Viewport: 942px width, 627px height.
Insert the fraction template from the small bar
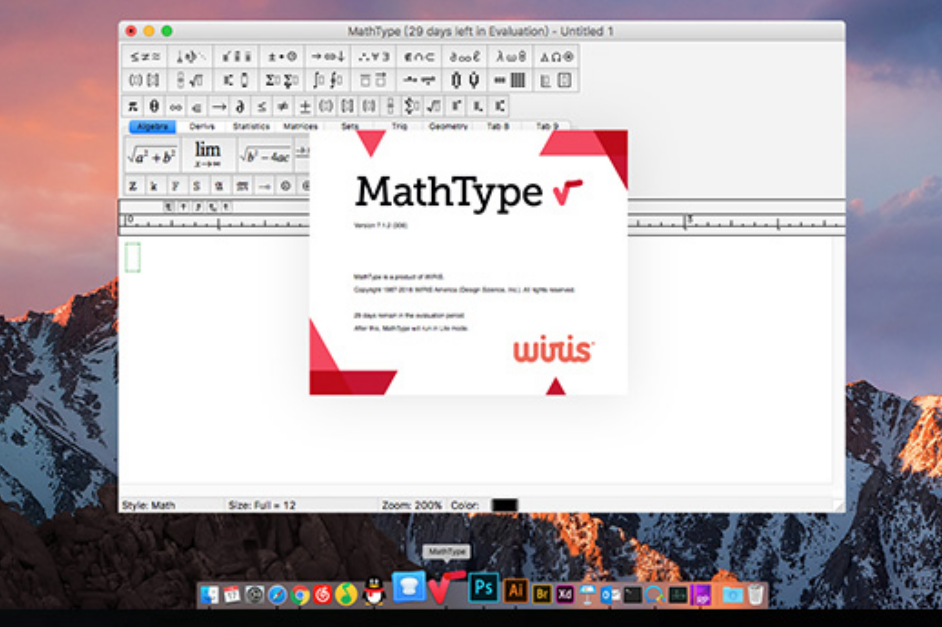tap(390, 106)
